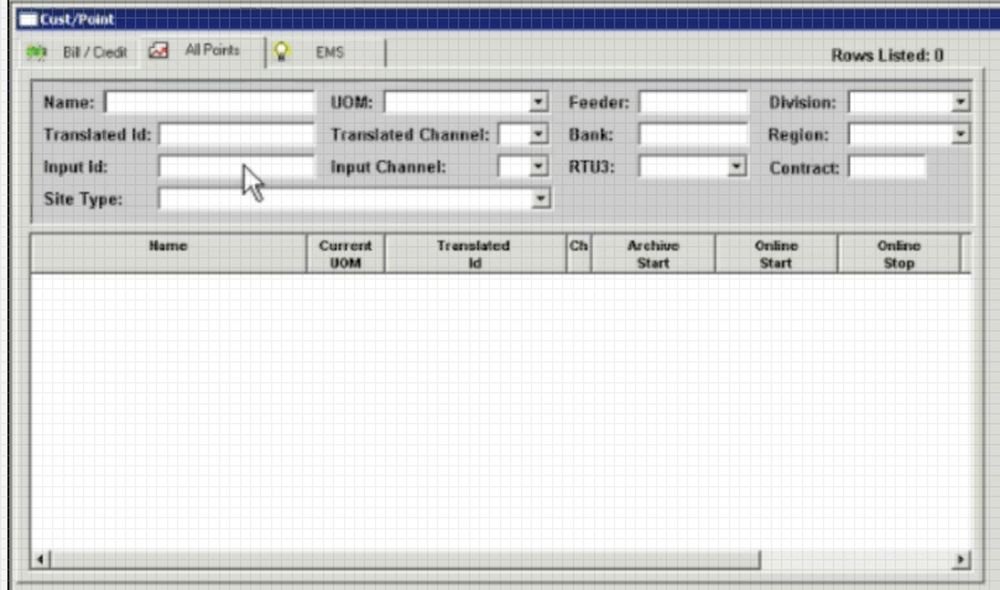This screenshot has width=1000, height=590.
Task: Expand the RTU3 dropdown
Action: click(737, 167)
